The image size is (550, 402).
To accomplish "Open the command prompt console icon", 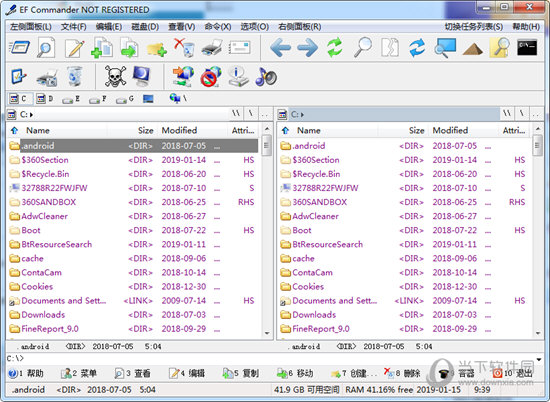I will coord(527,47).
